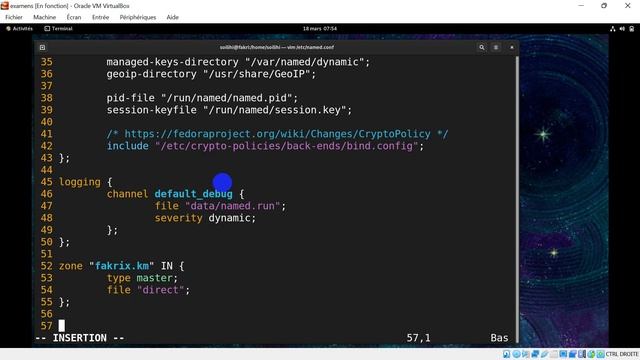Open the Aide menu
This screenshot has height=360, width=640.
point(172,17)
